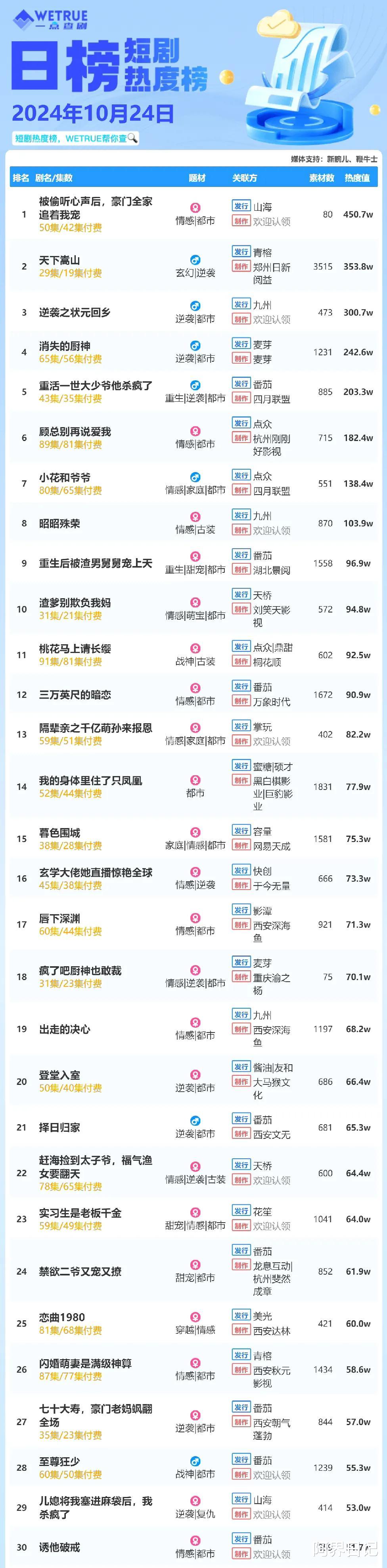
Task: Open drama title 被偷听心声后，豪门全家追着我宠
Action: point(96,208)
